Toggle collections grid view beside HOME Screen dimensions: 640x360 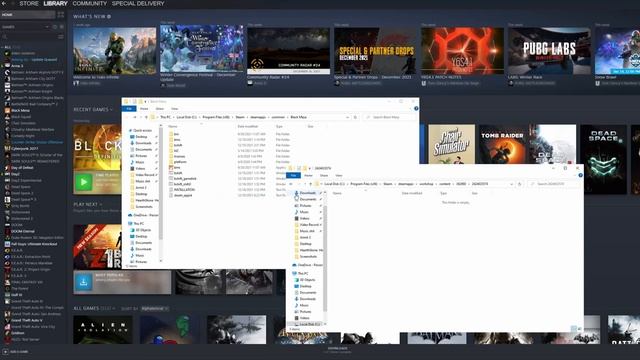61,15
